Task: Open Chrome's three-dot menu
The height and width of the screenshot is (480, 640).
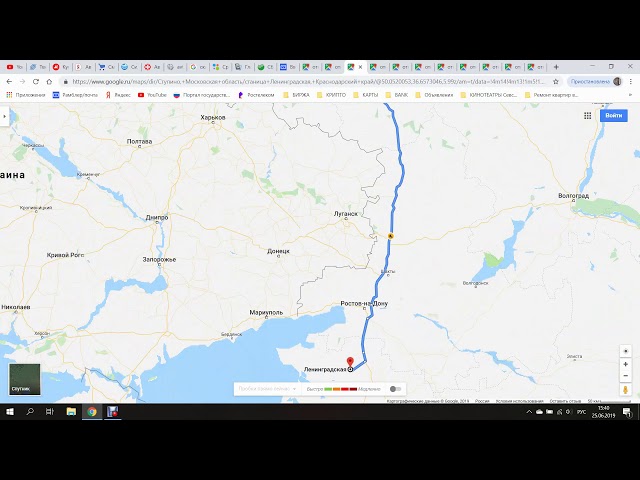Action: pos(631,82)
